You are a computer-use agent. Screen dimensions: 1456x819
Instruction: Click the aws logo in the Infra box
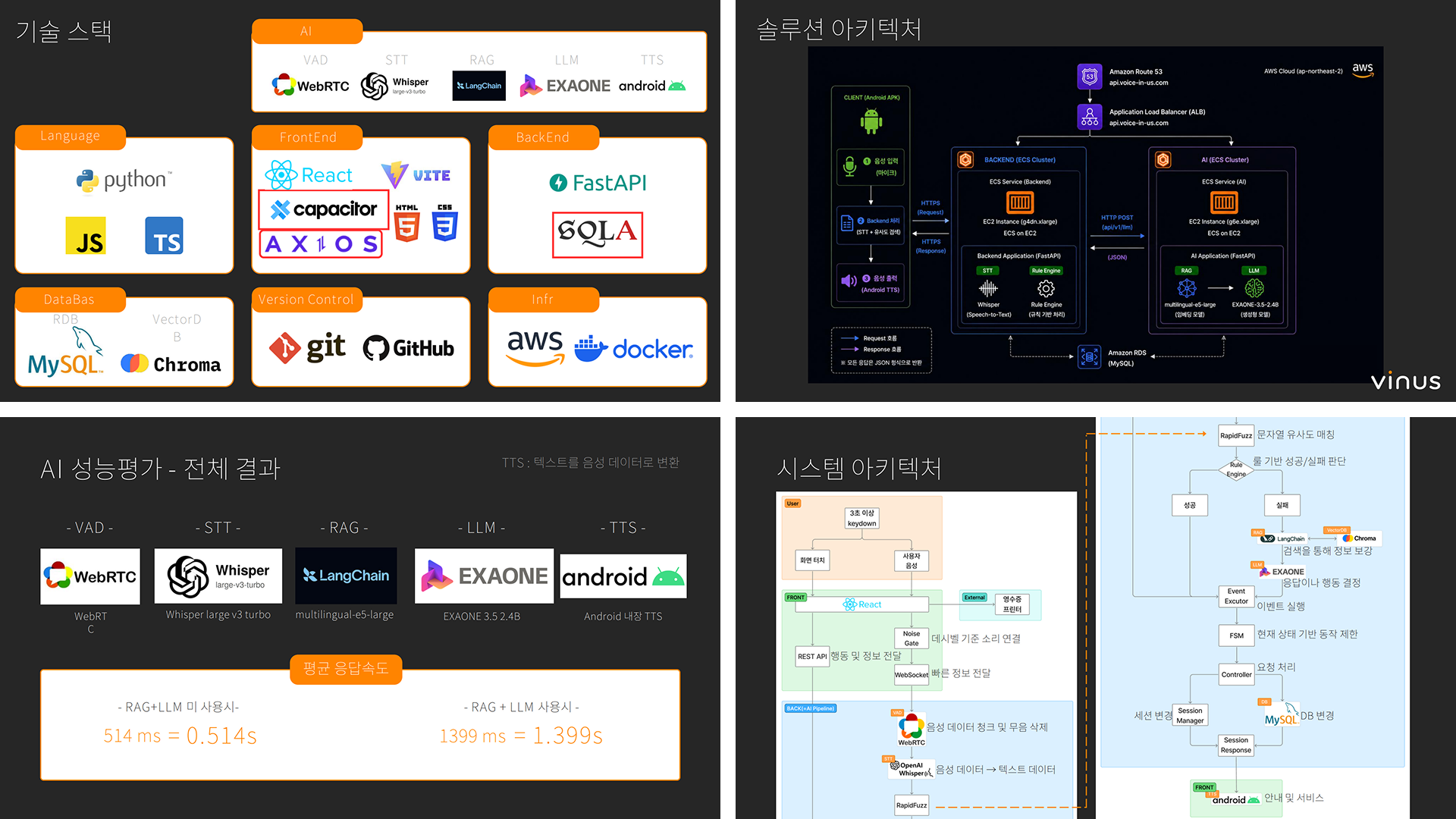click(x=535, y=347)
